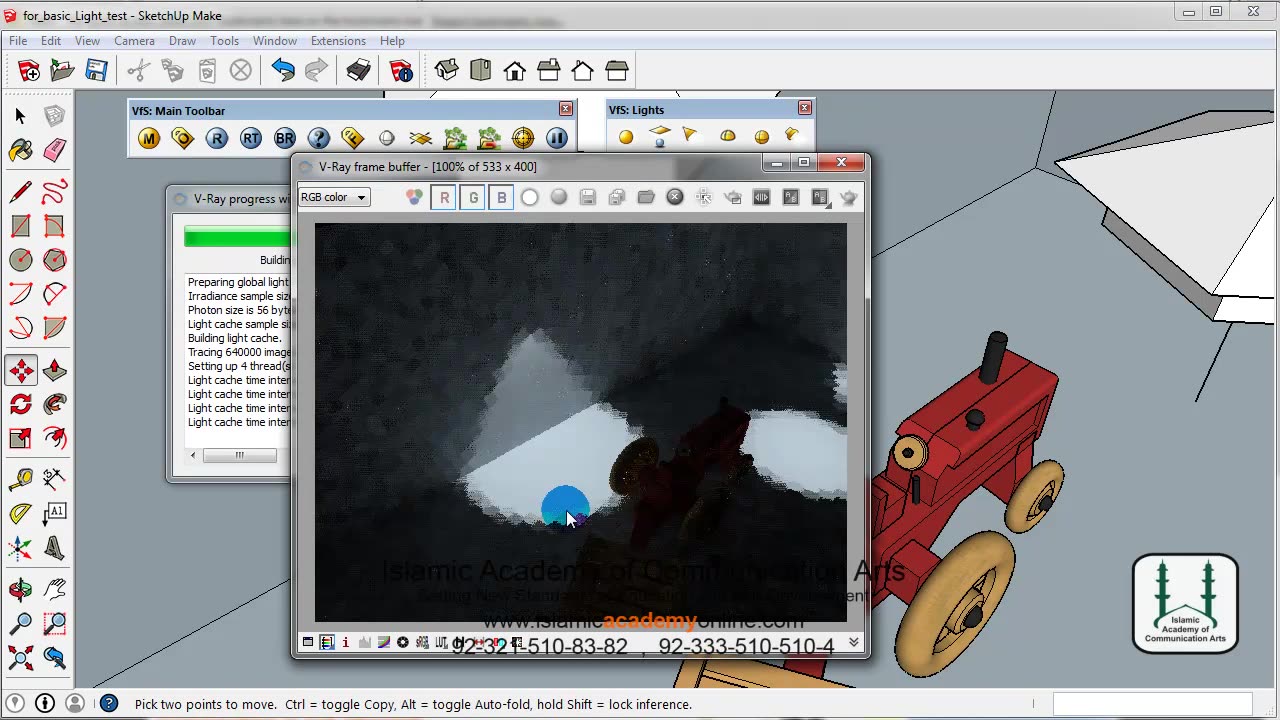Image resolution: width=1280 pixels, height=720 pixels.
Task: Select log line 'Building light cache.'
Action: pyautogui.click(x=235, y=338)
